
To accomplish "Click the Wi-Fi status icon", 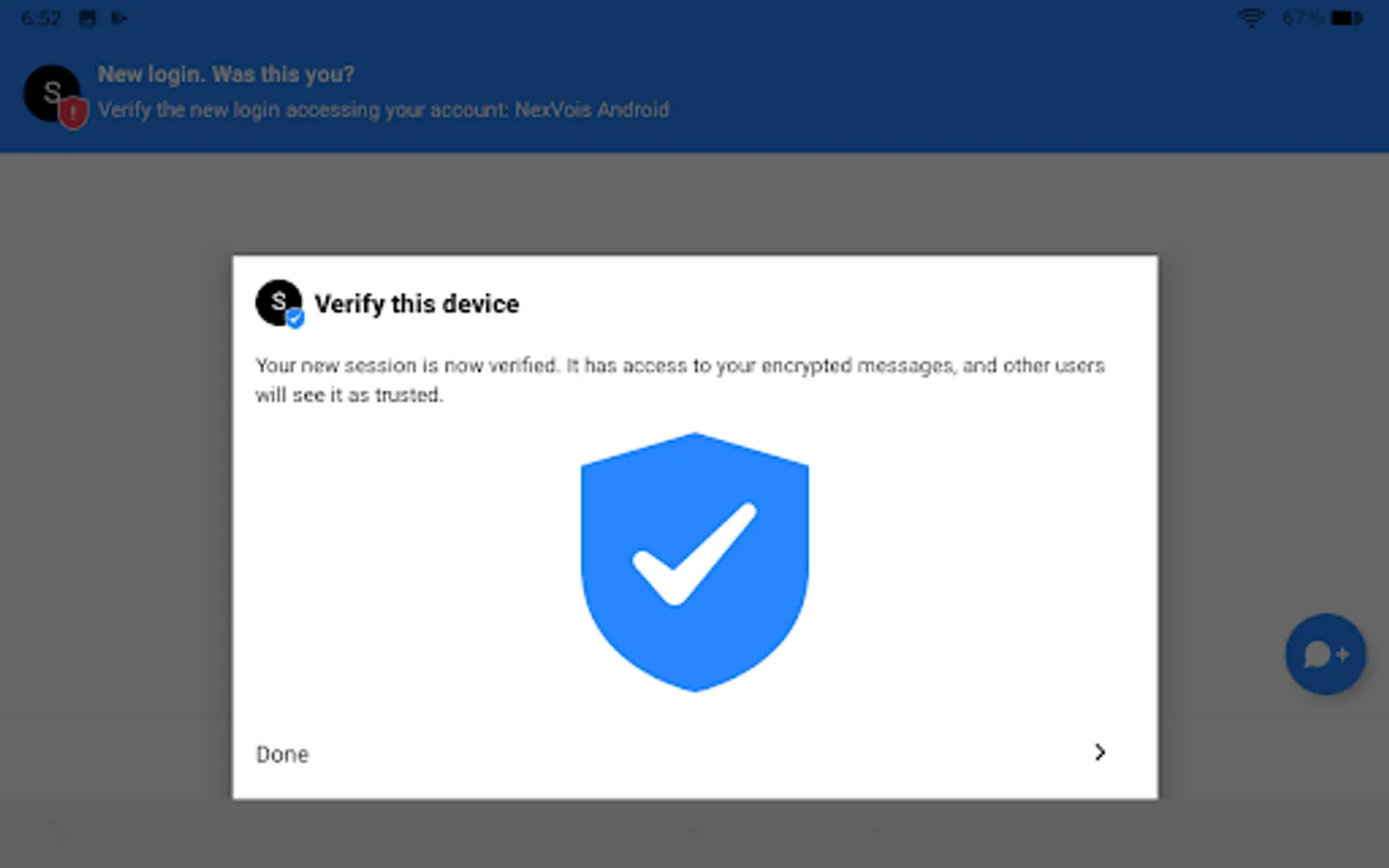I will (x=1251, y=18).
